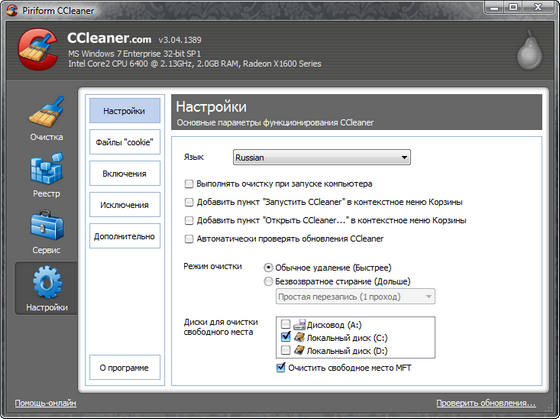Click the Проверить обновления link

[x=486, y=403]
